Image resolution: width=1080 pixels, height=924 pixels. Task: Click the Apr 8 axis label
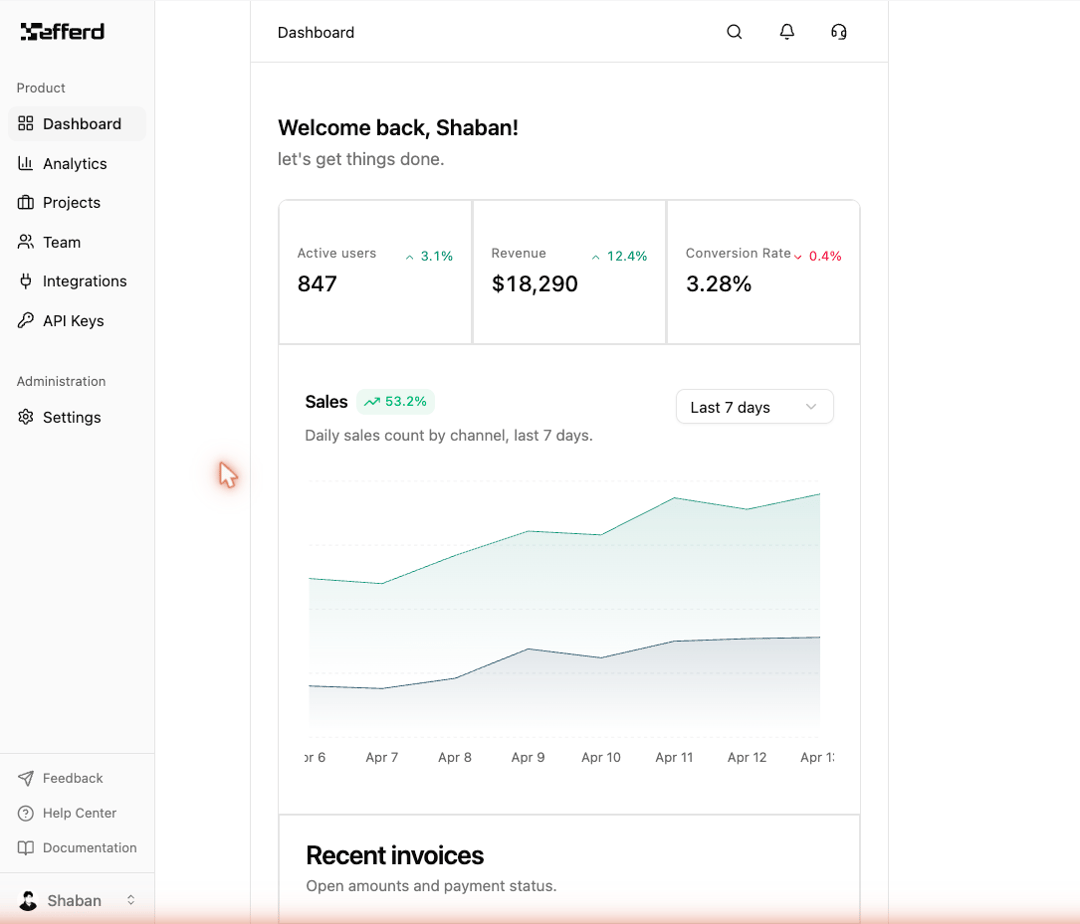(455, 757)
